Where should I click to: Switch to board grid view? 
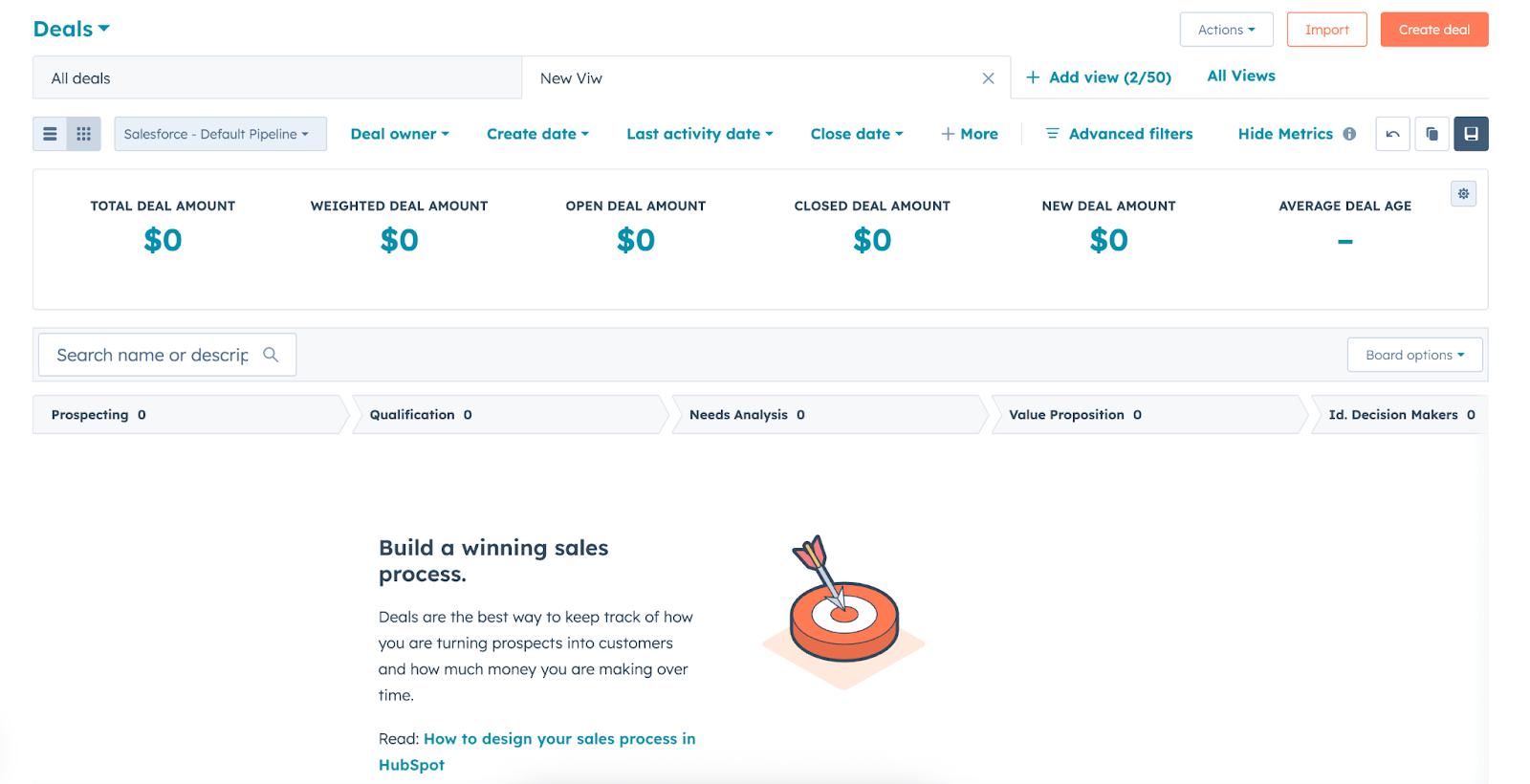coord(84,134)
